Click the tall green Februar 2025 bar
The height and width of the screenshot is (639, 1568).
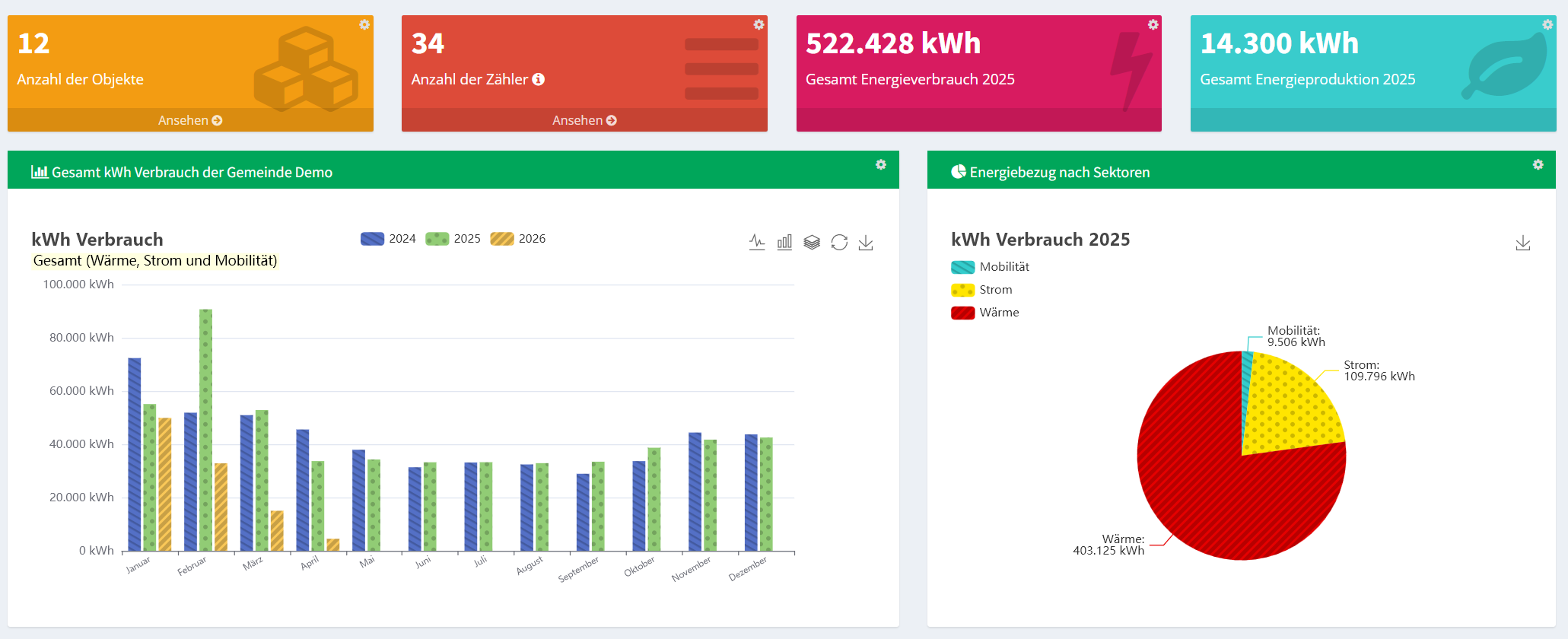pos(205,430)
